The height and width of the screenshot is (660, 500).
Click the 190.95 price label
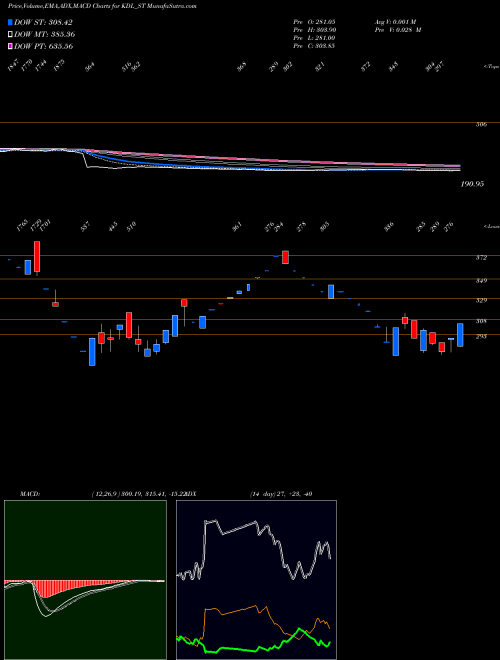point(473,184)
